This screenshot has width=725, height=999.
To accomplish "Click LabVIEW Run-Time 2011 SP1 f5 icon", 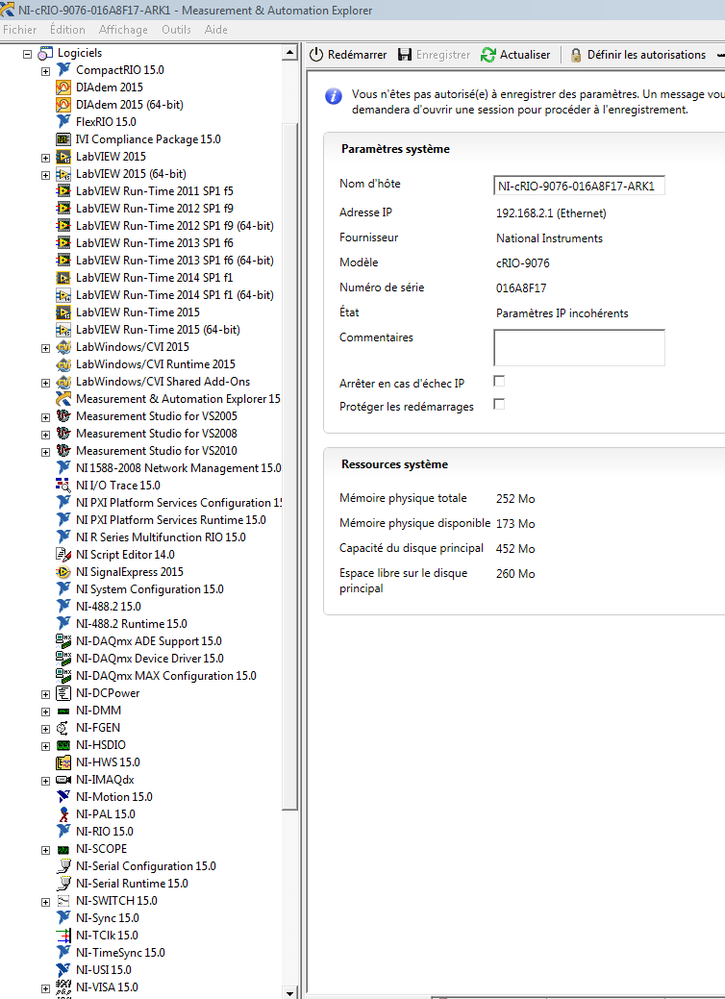I will 63,190.
